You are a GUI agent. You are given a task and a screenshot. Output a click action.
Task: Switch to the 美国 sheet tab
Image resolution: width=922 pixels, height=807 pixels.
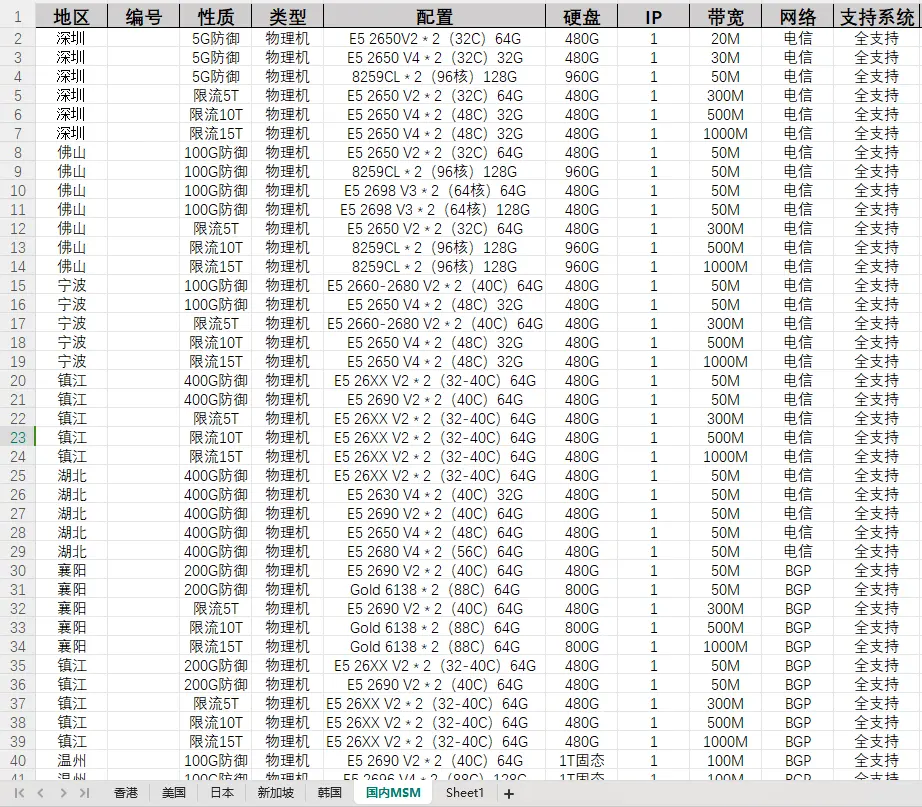point(173,793)
